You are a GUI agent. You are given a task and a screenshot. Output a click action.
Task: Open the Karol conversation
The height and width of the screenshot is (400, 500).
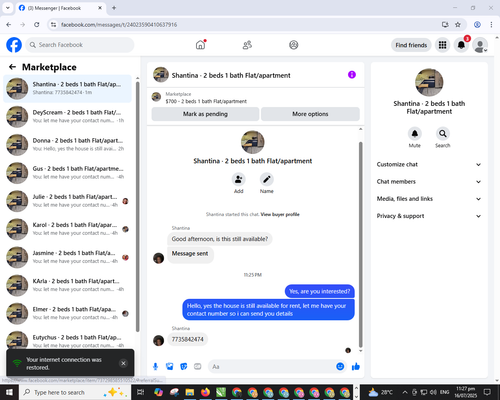click(67, 229)
